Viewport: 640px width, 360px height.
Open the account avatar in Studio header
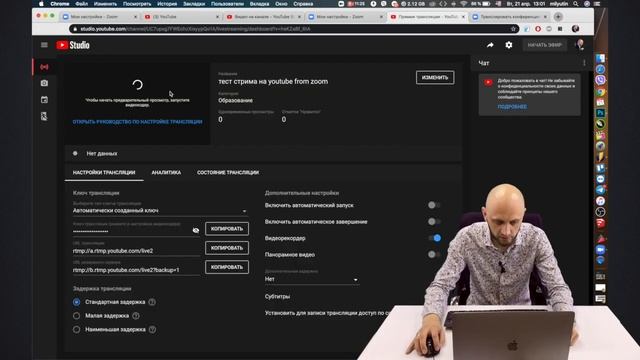pos(580,44)
